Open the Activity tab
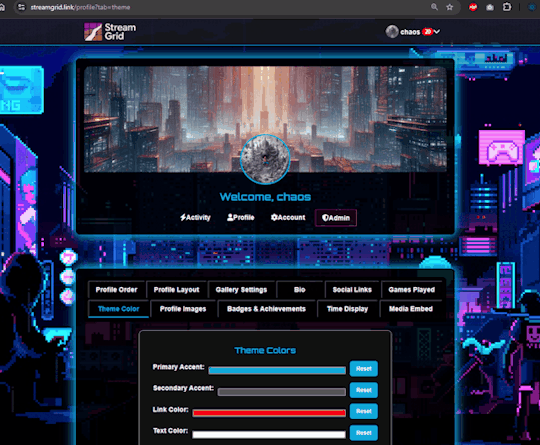The image size is (540, 445). (x=195, y=218)
